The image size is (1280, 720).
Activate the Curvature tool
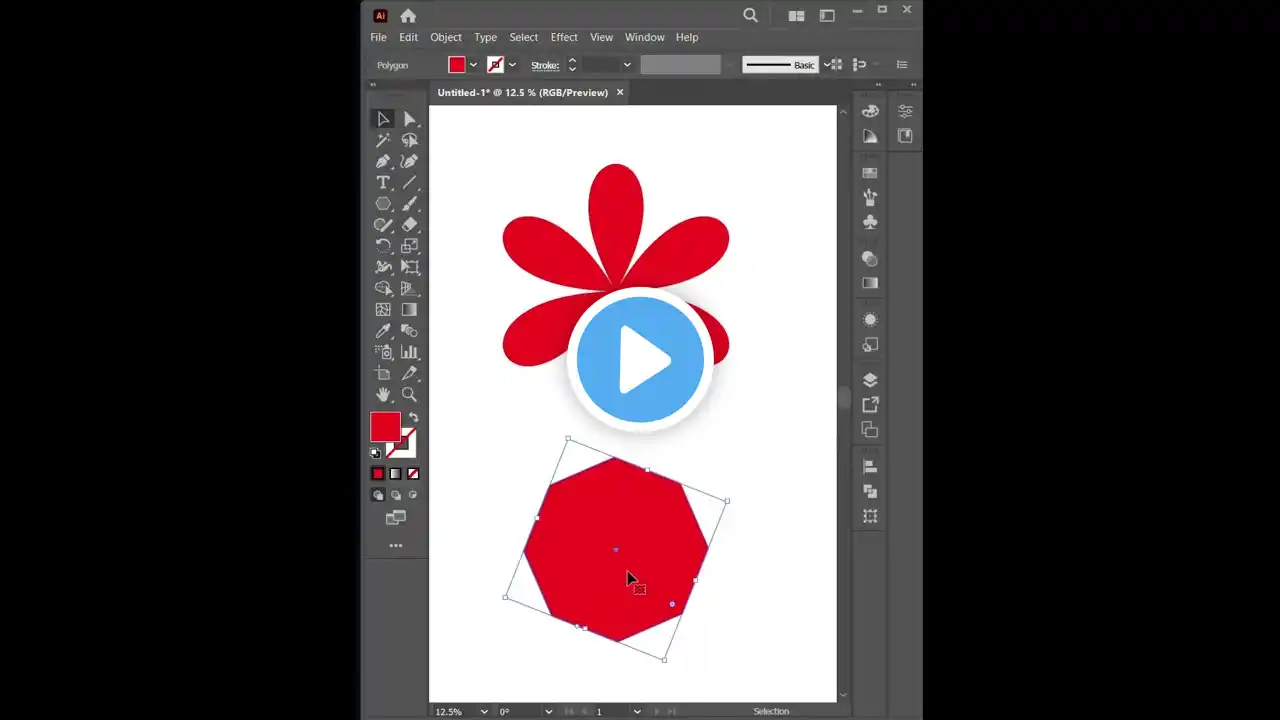click(x=409, y=161)
